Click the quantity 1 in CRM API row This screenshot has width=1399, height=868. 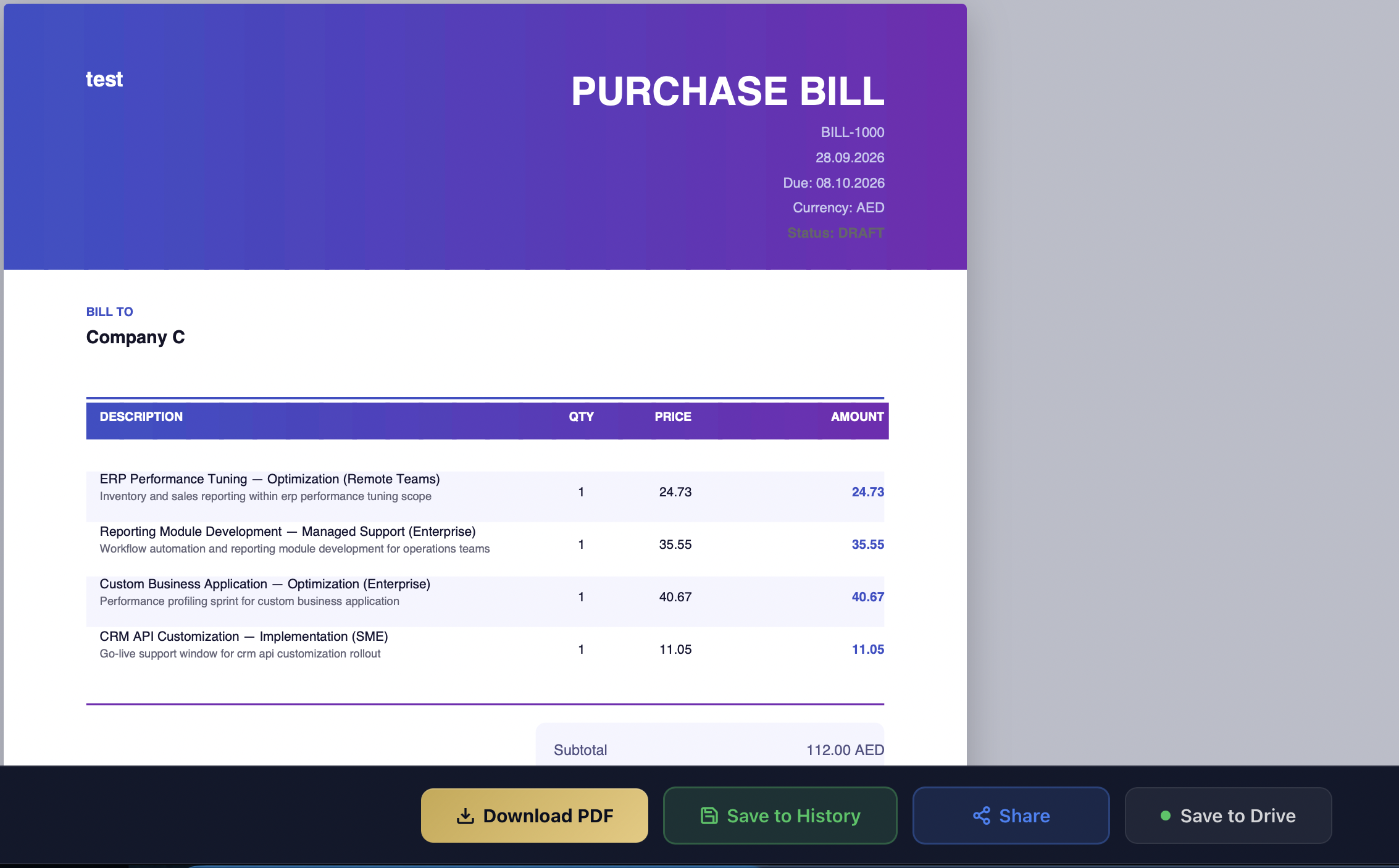click(x=581, y=649)
